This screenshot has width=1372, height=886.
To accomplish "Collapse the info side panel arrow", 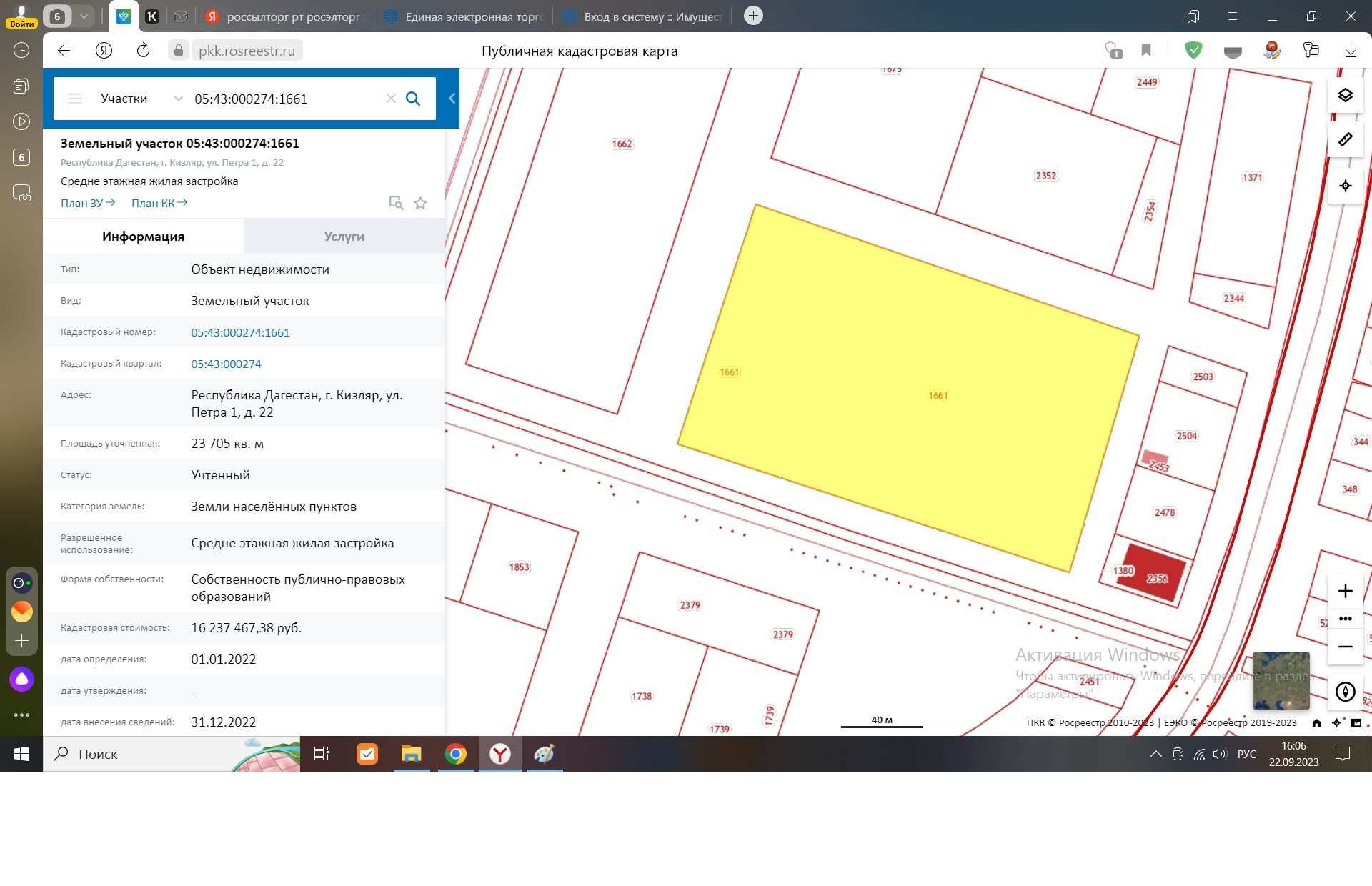I will (452, 99).
